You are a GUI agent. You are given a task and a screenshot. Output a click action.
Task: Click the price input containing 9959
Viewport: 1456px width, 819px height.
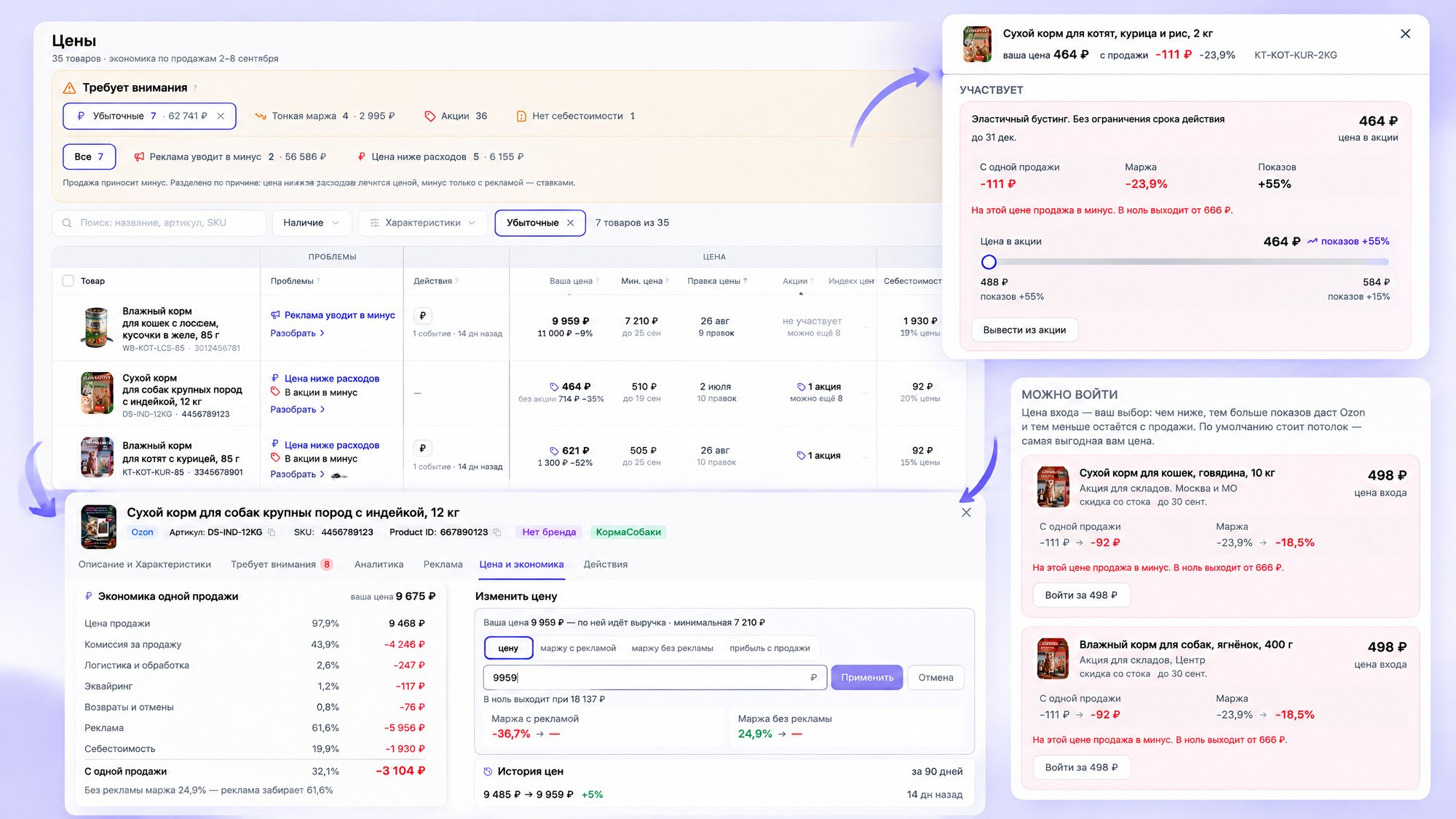[x=654, y=677]
